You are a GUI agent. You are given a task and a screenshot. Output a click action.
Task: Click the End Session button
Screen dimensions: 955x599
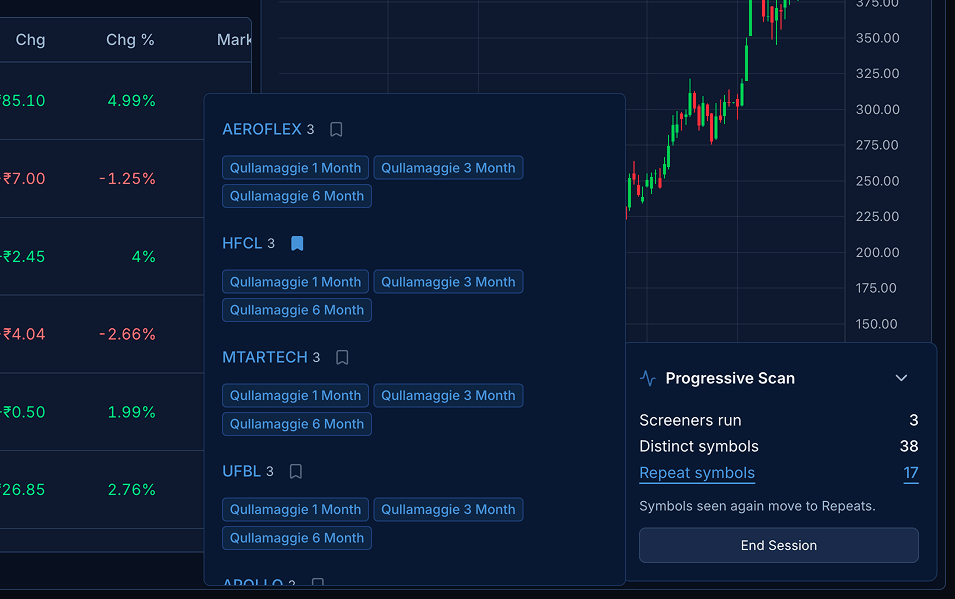point(778,545)
